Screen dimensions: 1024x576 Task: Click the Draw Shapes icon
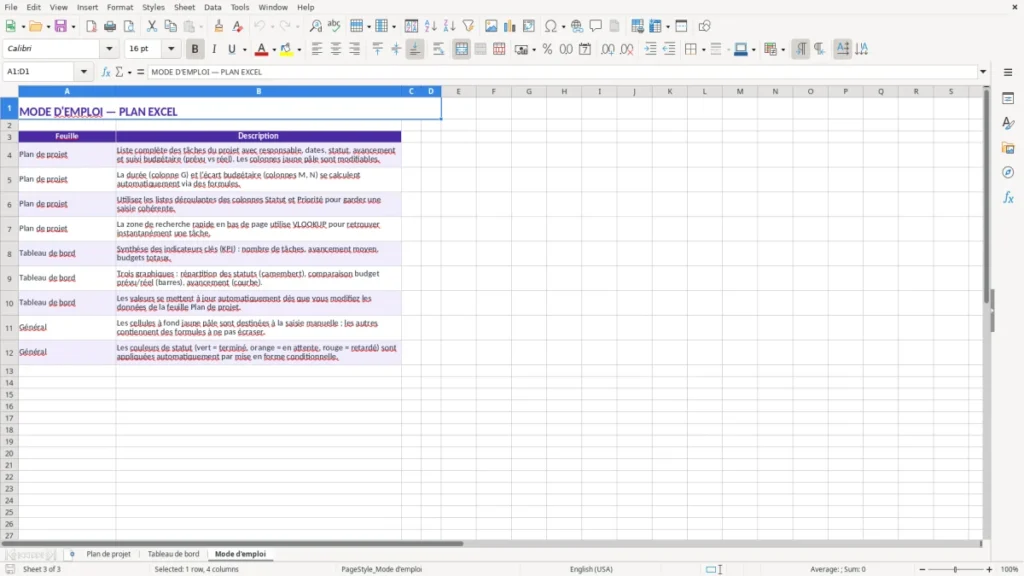[704, 26]
